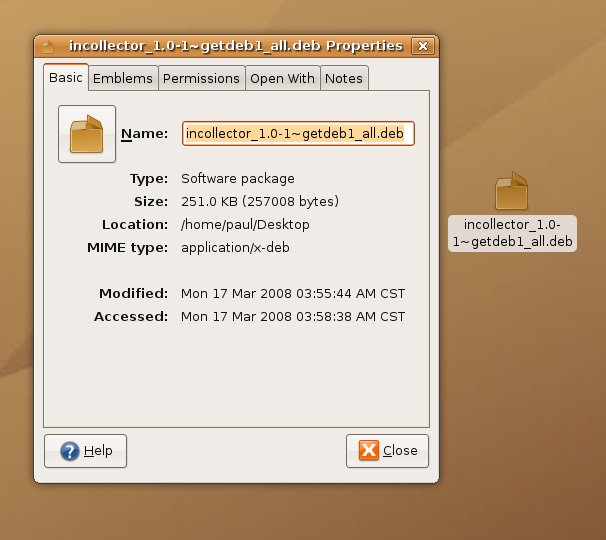The width and height of the screenshot is (606, 540).
Task: Switch to the Open With tab
Action: pos(283,78)
